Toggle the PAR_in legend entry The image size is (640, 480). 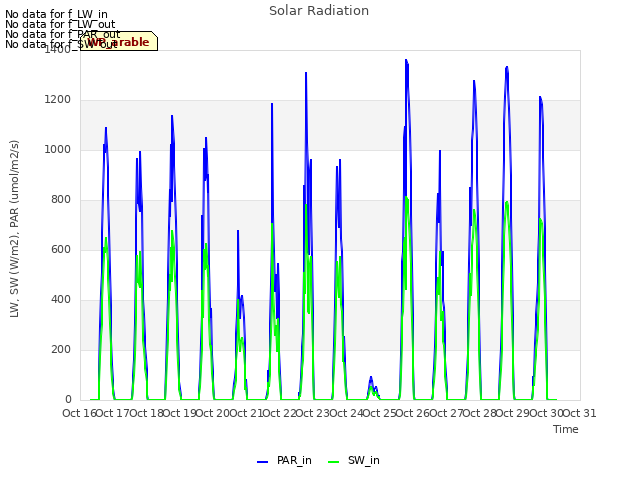[x=284, y=460]
